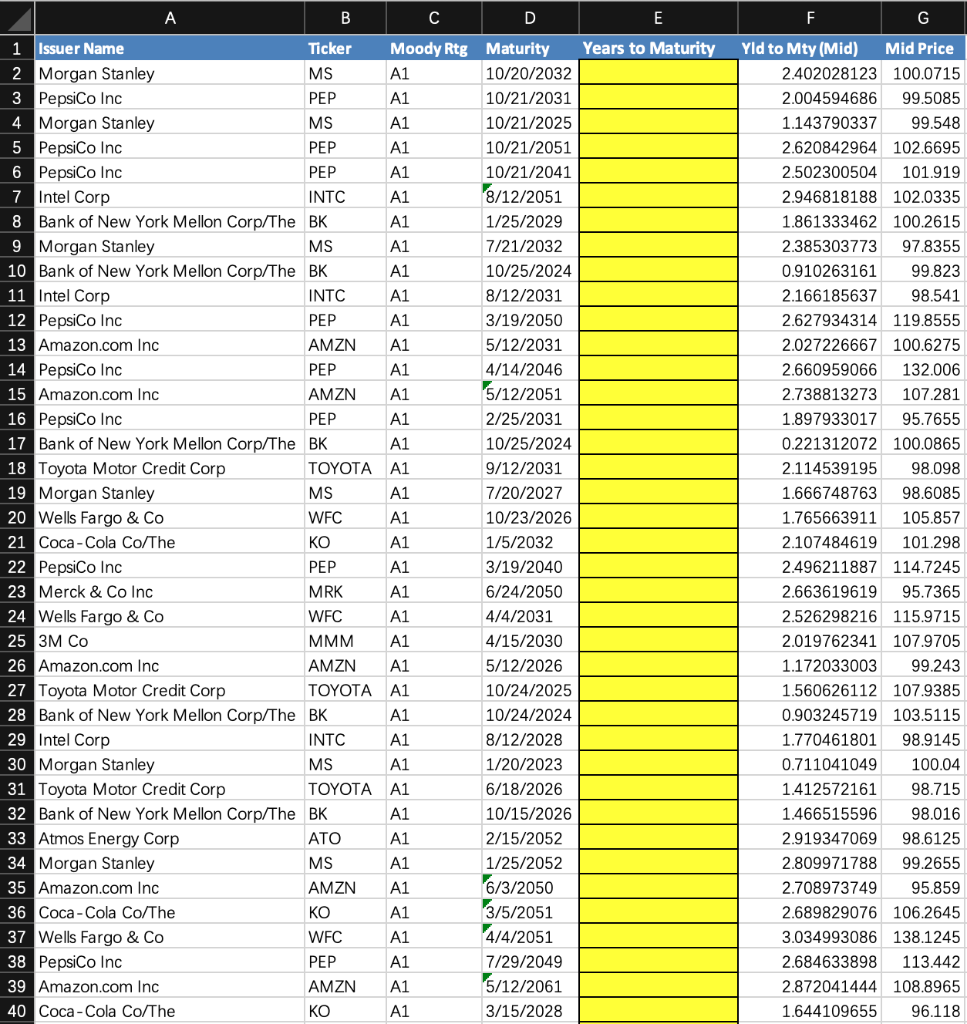Select column F header
The width and height of the screenshot is (967, 1024).
coord(810,18)
